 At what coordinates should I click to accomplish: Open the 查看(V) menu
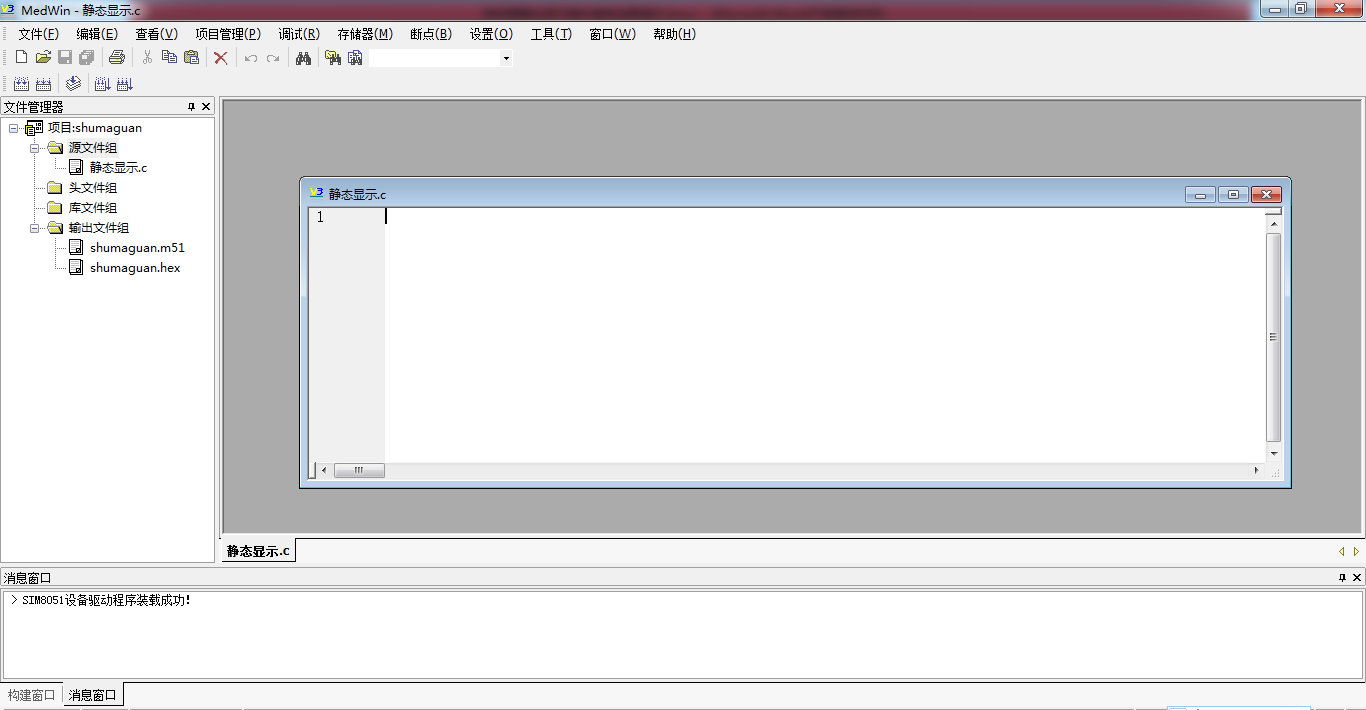click(156, 34)
